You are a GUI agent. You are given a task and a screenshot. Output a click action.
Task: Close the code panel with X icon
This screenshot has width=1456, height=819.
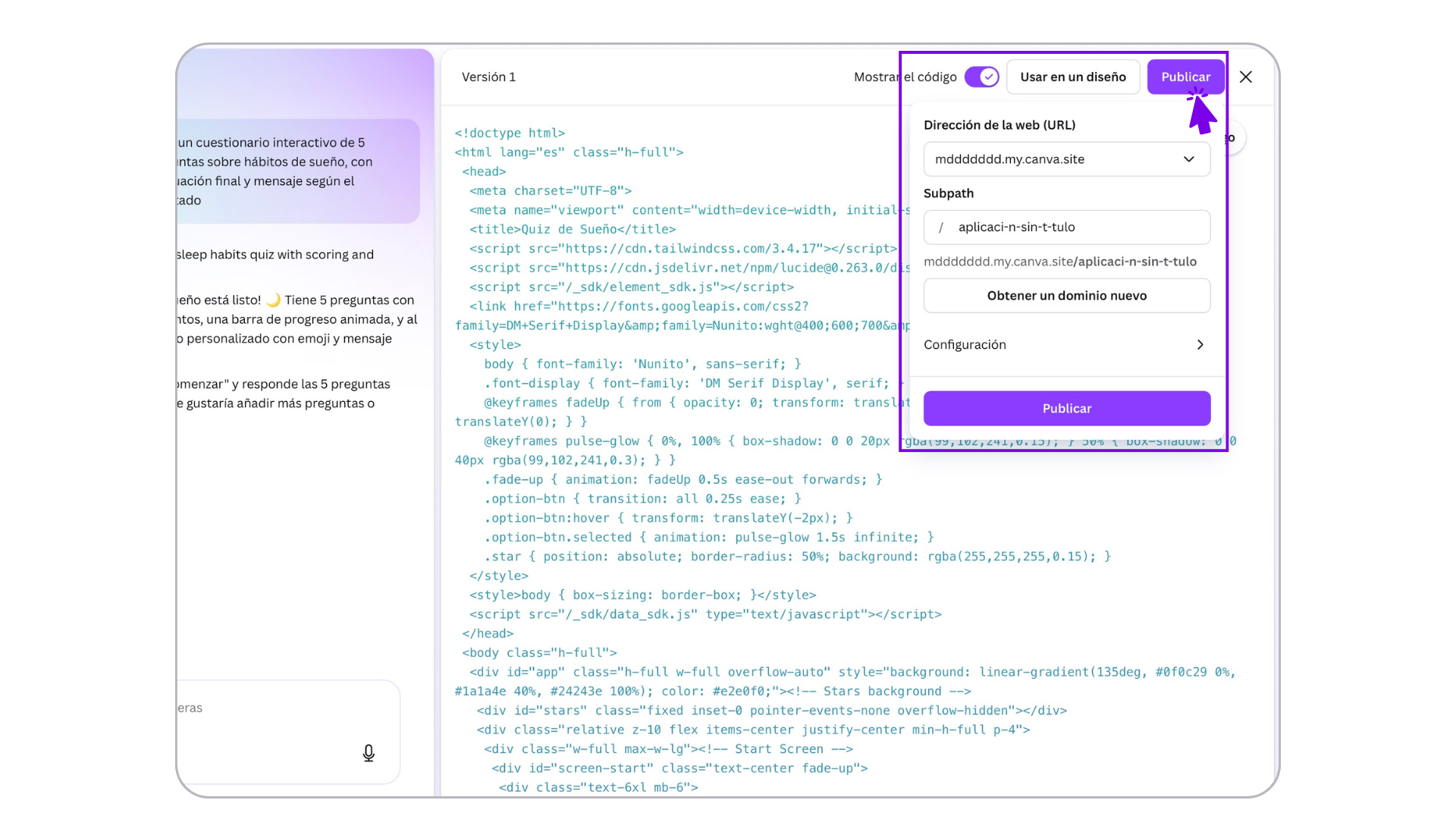[1245, 77]
